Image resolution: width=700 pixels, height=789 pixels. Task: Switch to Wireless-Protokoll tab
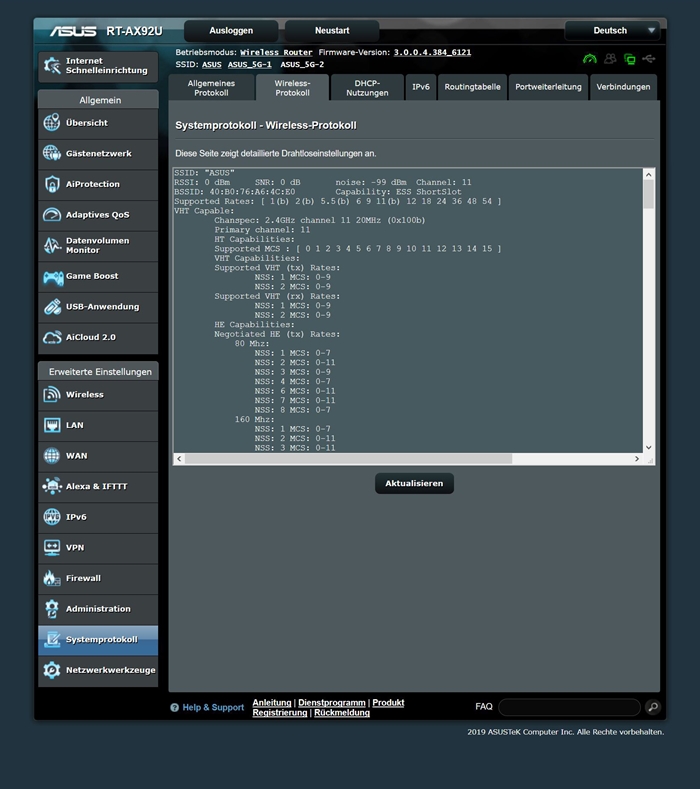[292, 88]
